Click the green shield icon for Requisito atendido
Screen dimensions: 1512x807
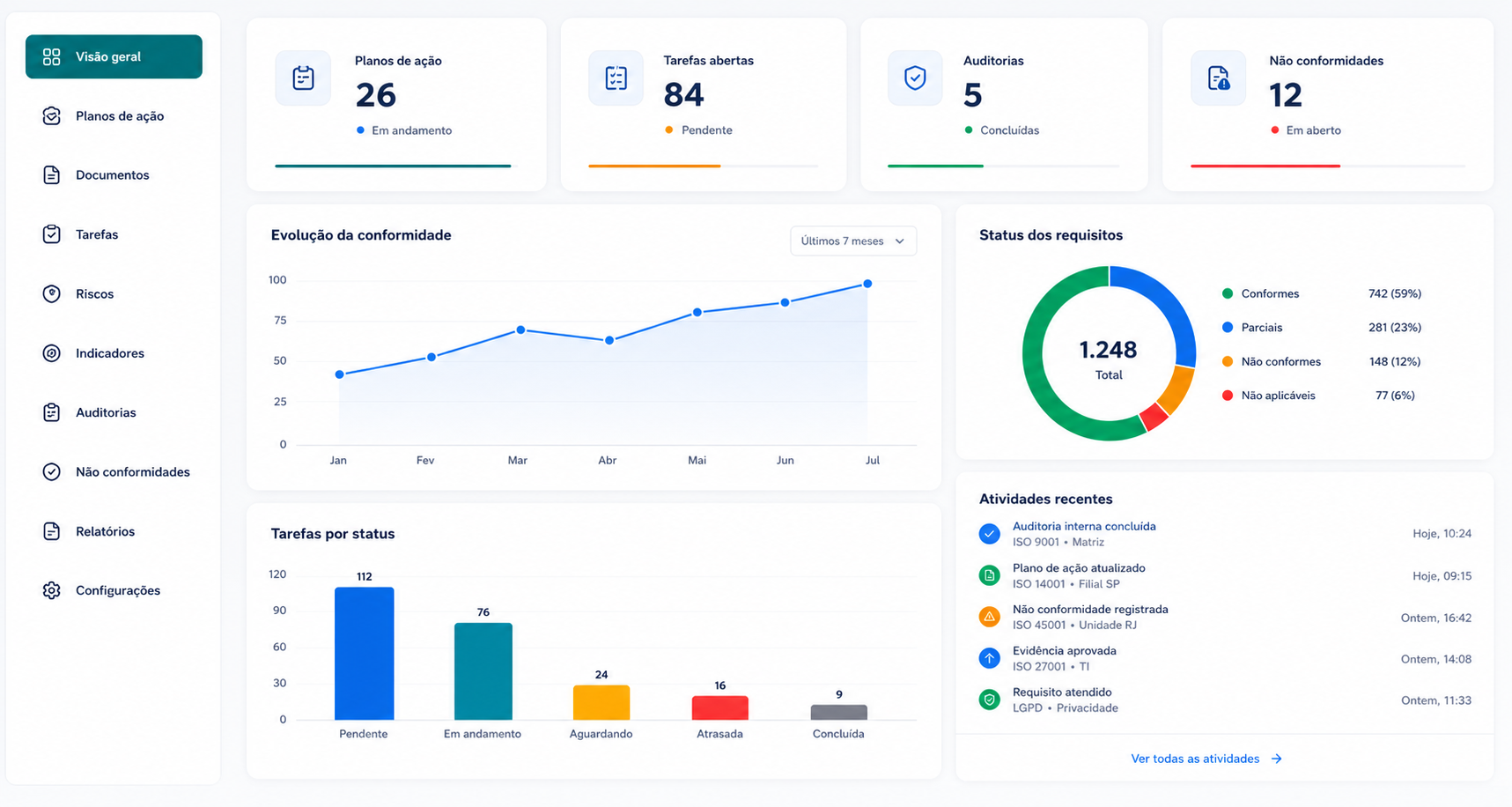click(x=989, y=700)
